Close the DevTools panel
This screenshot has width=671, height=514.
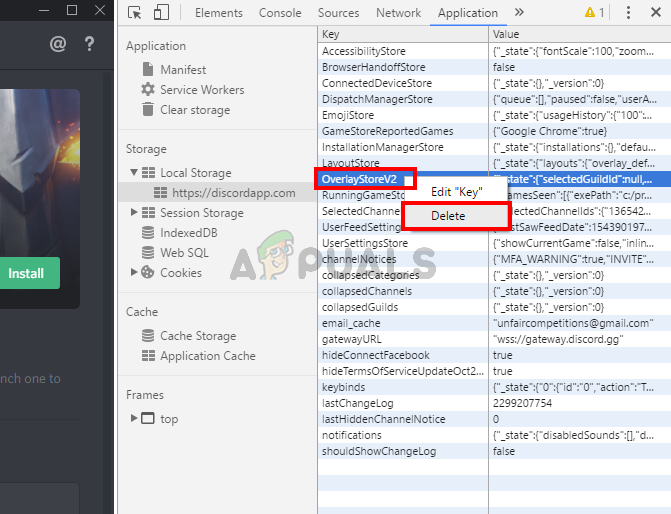tap(656, 12)
